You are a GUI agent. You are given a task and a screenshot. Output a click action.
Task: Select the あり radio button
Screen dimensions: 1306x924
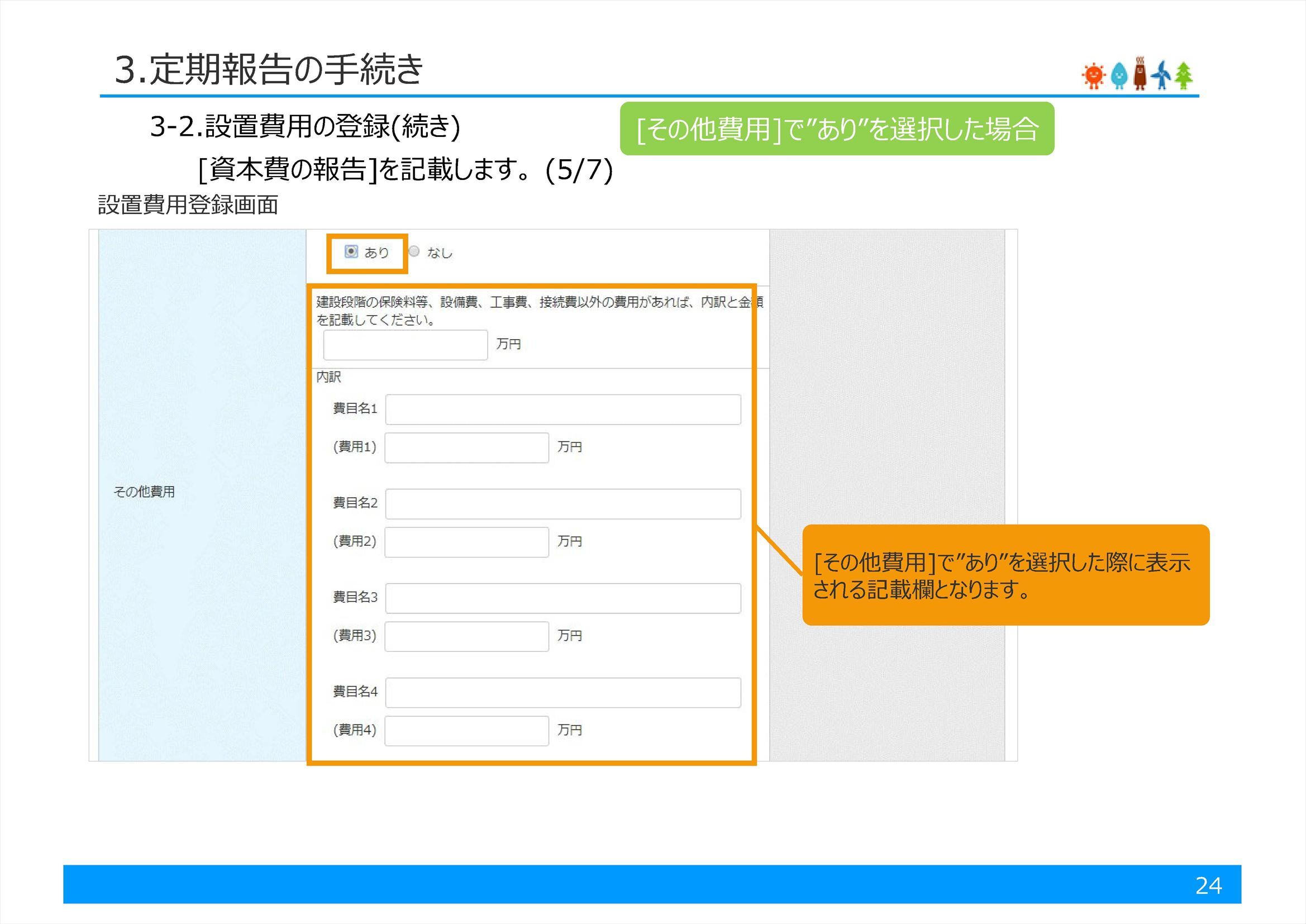[x=351, y=252]
